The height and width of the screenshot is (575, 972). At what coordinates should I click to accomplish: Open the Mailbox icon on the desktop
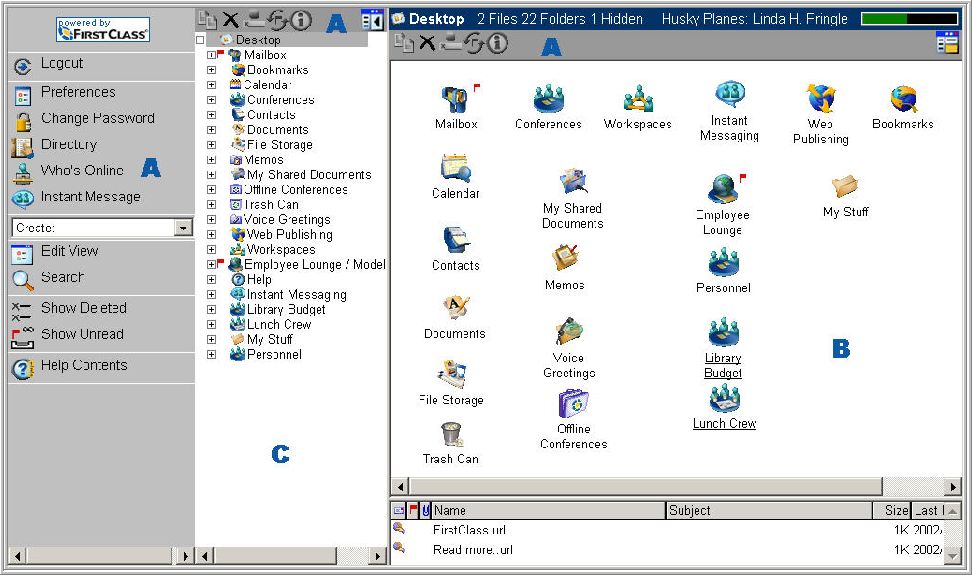(x=455, y=101)
